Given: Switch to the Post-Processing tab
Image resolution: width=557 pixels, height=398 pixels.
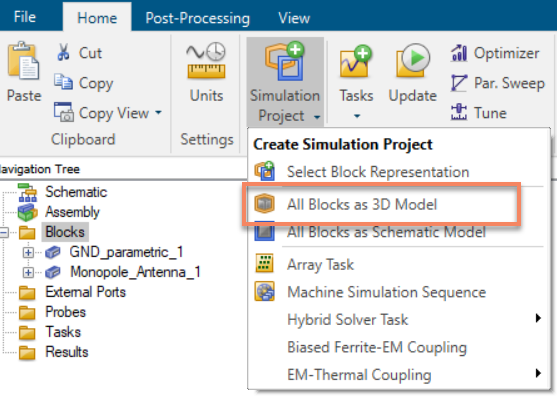Looking at the screenshot, I should pyautogui.click(x=198, y=18).
